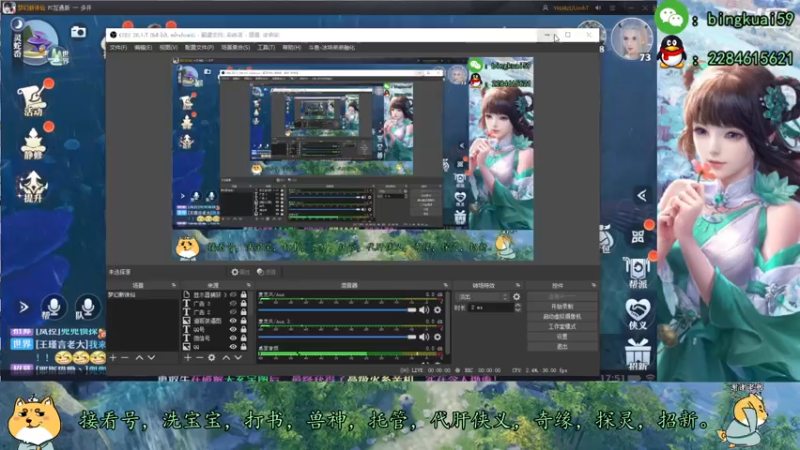Click the 帮 guild voice microphone icon
The width and height of the screenshot is (800, 450).
[53, 307]
